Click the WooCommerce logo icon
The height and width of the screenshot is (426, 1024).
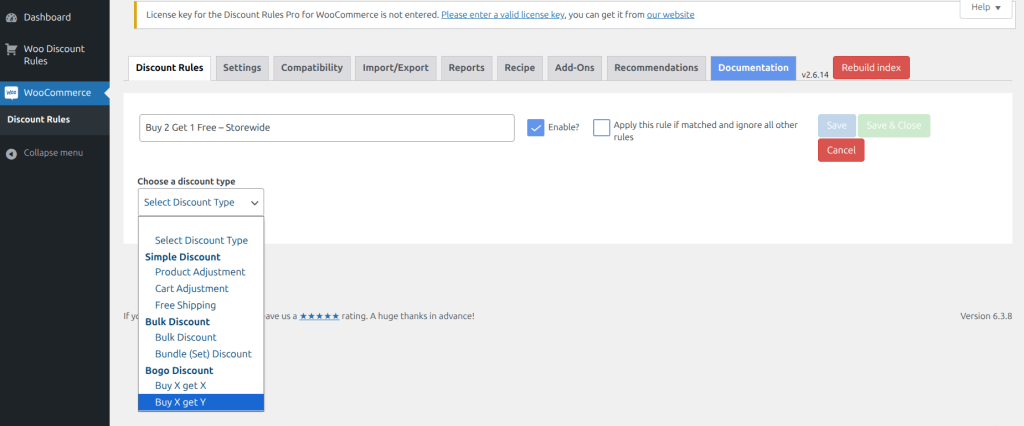coord(12,93)
